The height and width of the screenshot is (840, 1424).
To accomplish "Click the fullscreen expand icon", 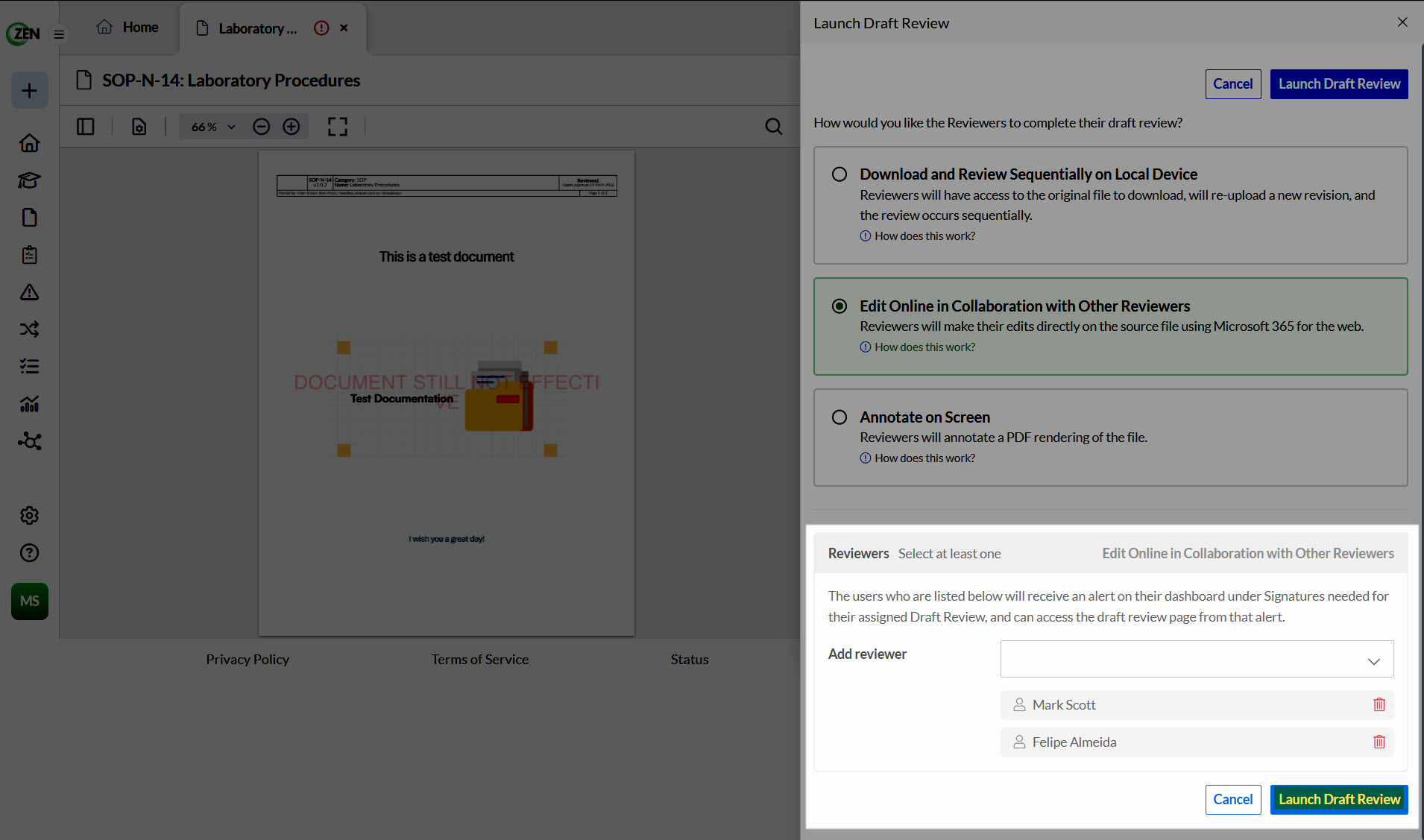I will (338, 127).
